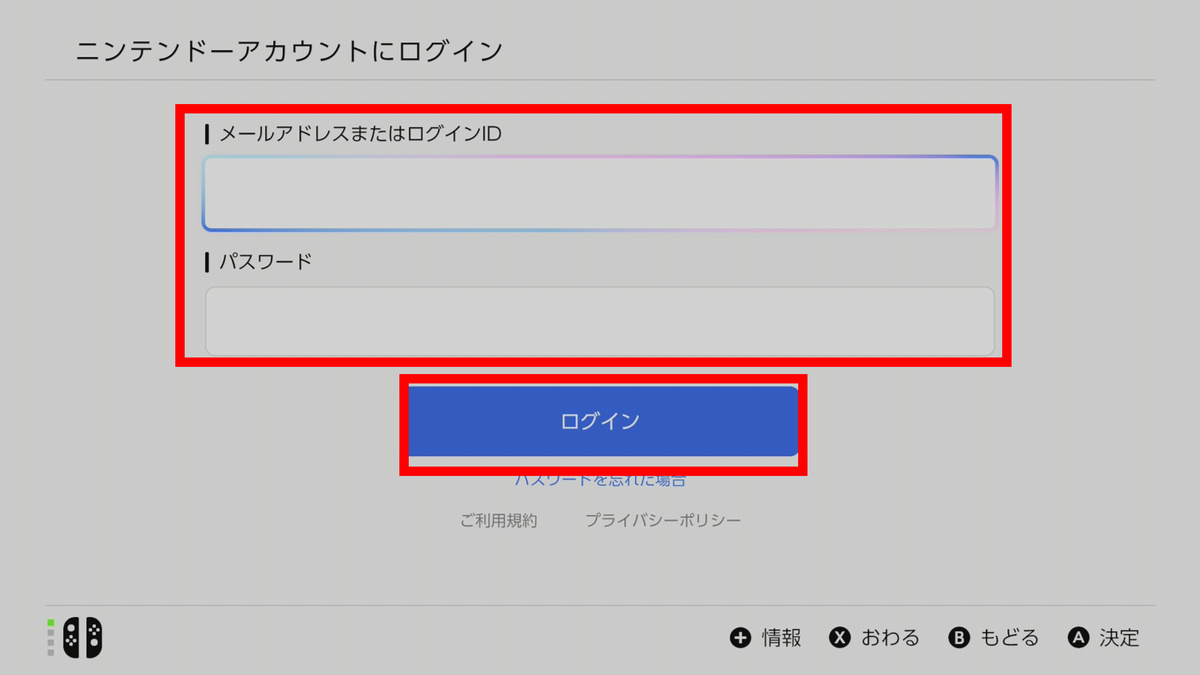Focus the パスワード input field
1200x675 pixels.
tap(600, 321)
